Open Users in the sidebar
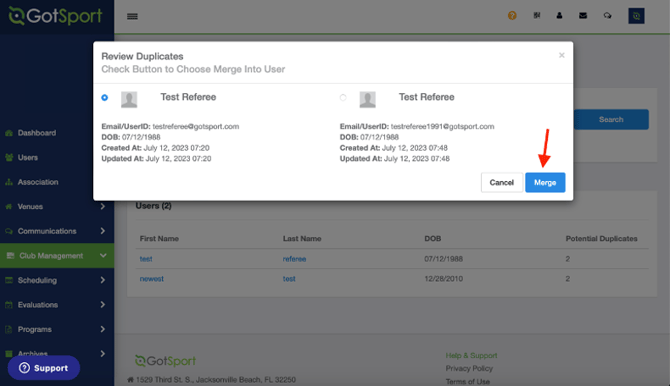This screenshot has height=386, width=670. click(x=28, y=157)
